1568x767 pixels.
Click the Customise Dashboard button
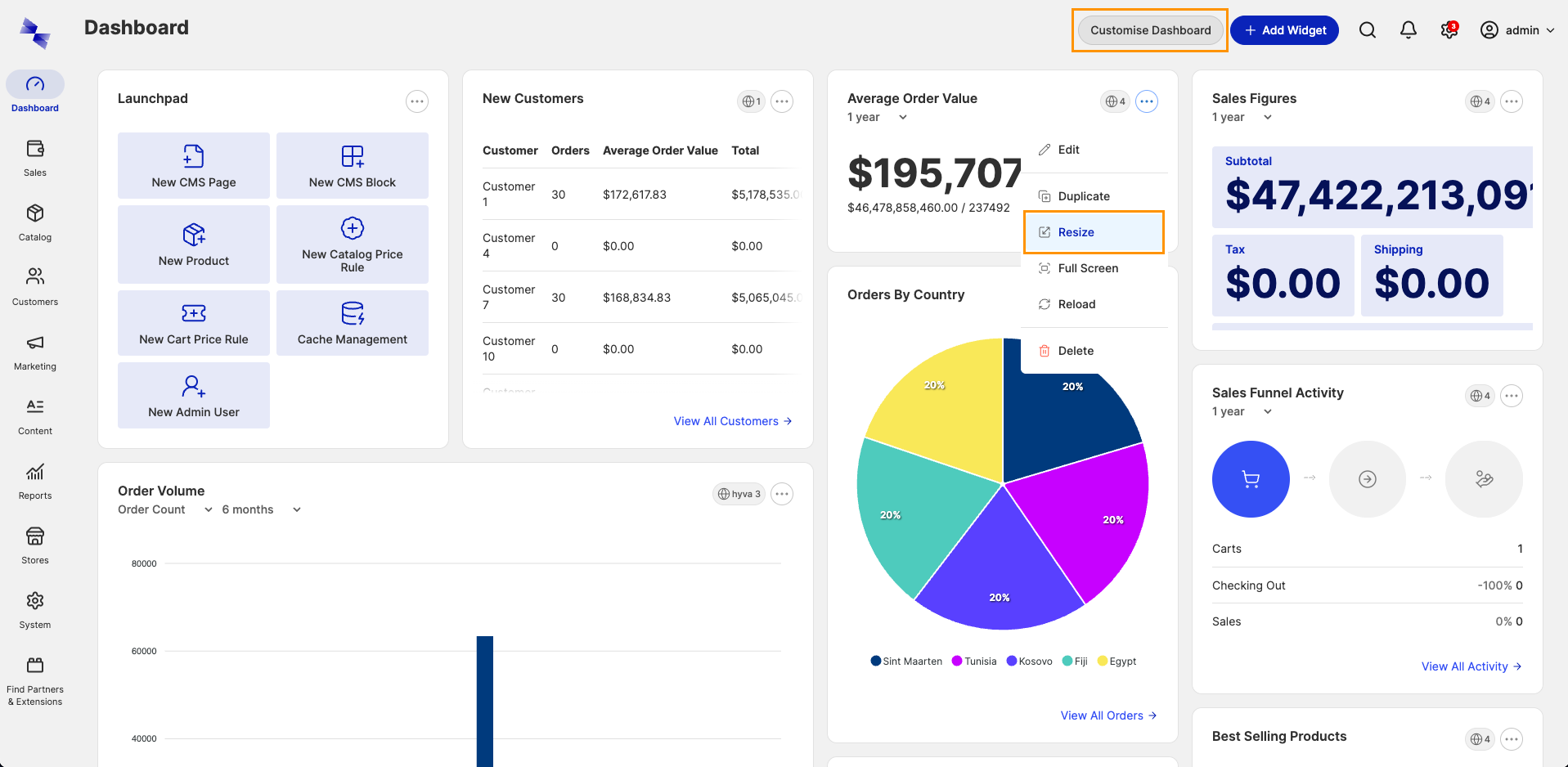[x=1150, y=30]
